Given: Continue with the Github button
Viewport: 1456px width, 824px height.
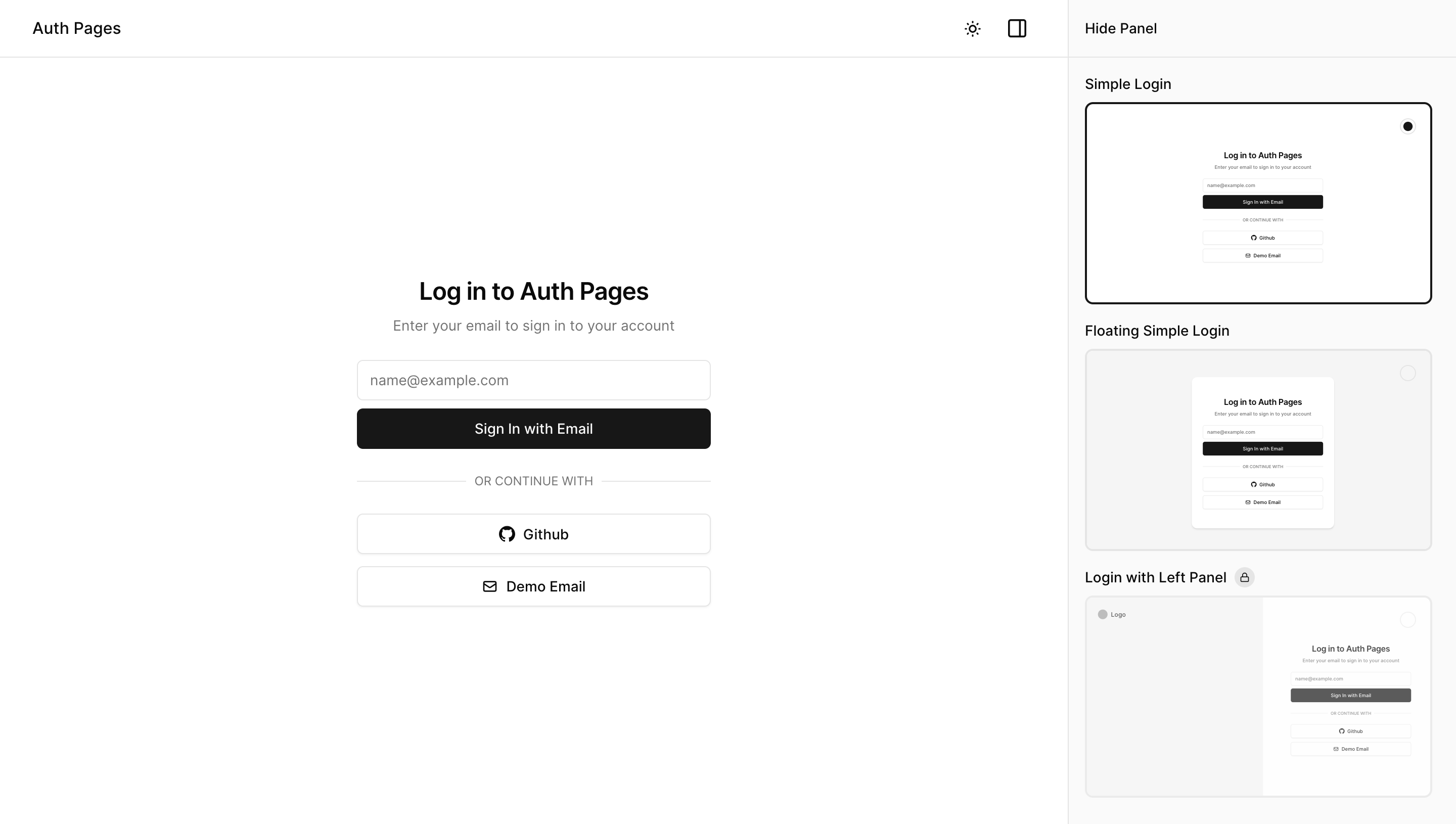Looking at the screenshot, I should point(534,534).
